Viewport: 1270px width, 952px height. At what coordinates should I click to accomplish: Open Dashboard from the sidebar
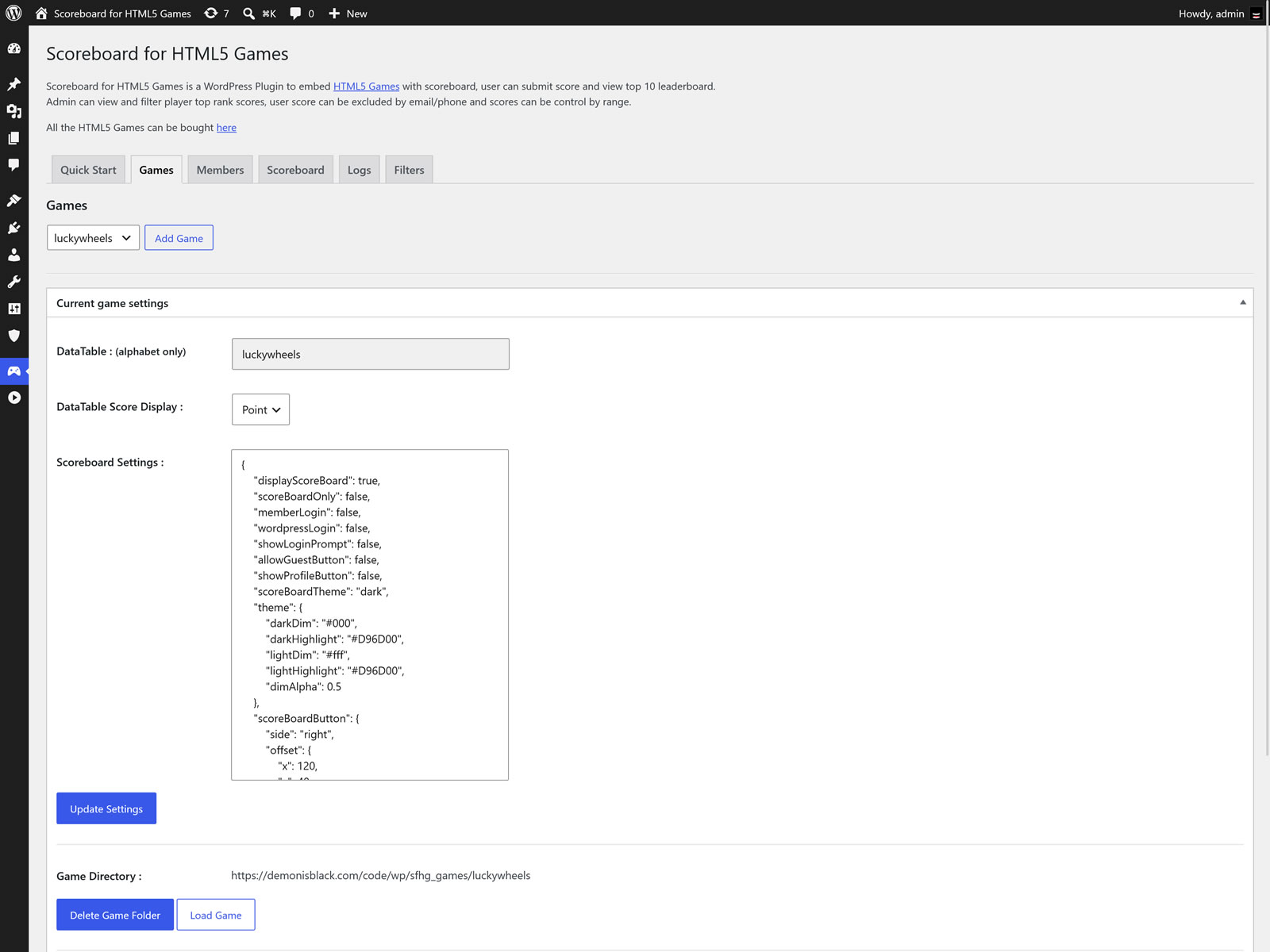[14, 48]
